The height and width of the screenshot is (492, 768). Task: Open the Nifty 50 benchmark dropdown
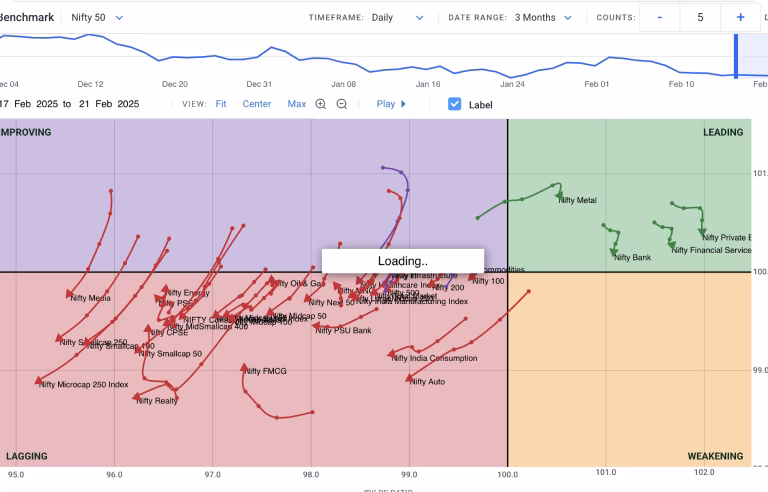coord(98,17)
